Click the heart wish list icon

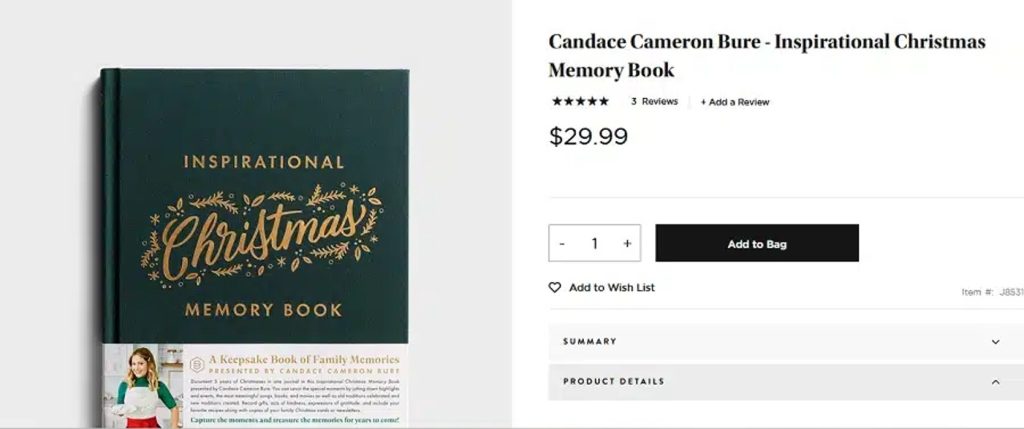click(554, 287)
